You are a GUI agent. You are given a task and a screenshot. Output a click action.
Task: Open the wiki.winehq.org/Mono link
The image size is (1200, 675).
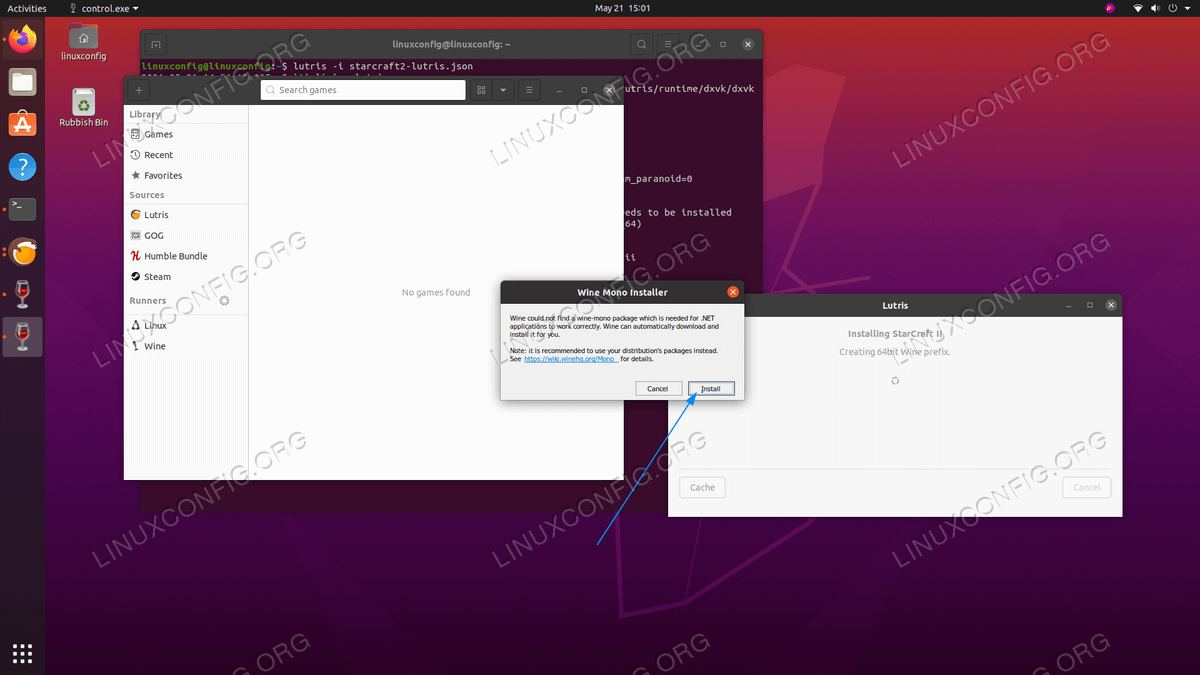click(571, 359)
